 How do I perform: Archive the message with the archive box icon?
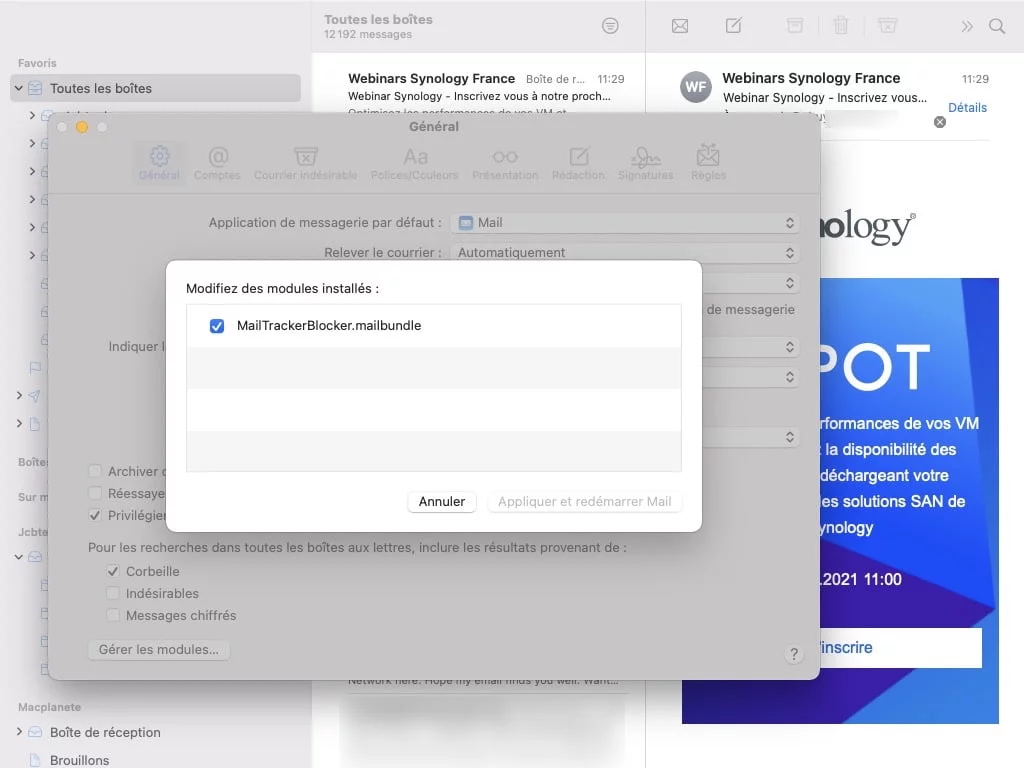(x=795, y=25)
